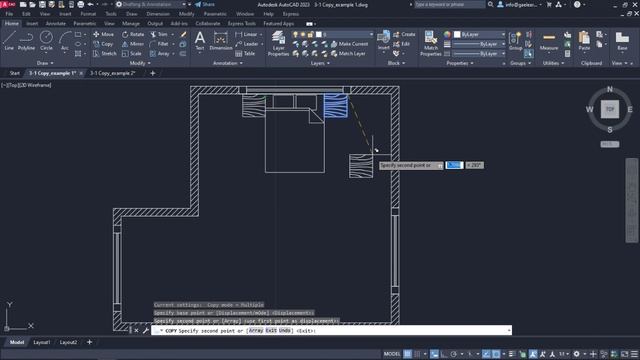Toggle snap mode in status bar
The width and height of the screenshot is (640, 360).
click(x=417, y=354)
